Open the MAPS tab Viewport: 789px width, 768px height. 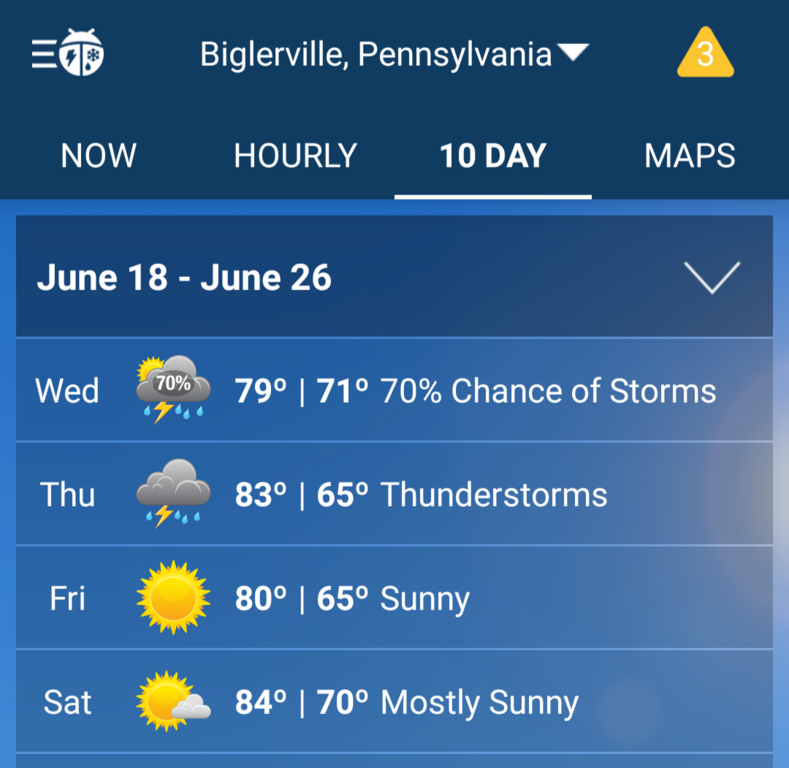[x=690, y=156]
